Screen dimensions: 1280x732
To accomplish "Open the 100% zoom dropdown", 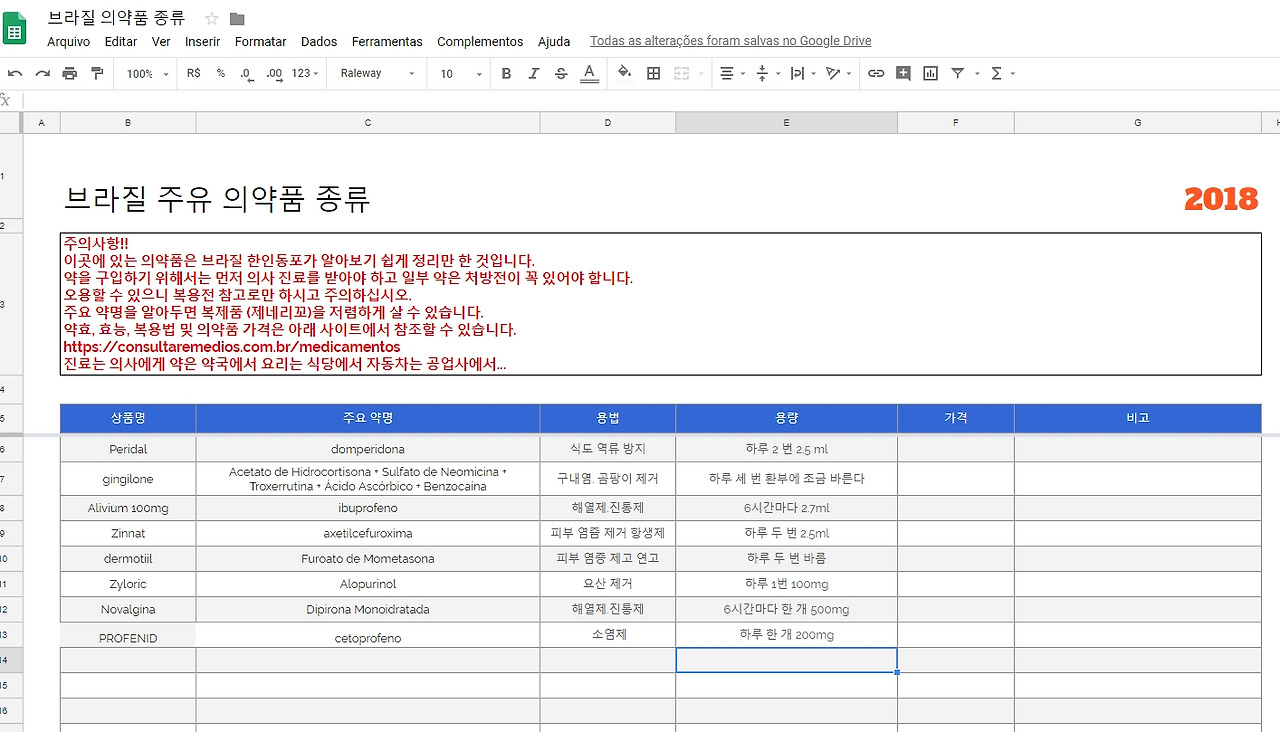I will [148, 73].
